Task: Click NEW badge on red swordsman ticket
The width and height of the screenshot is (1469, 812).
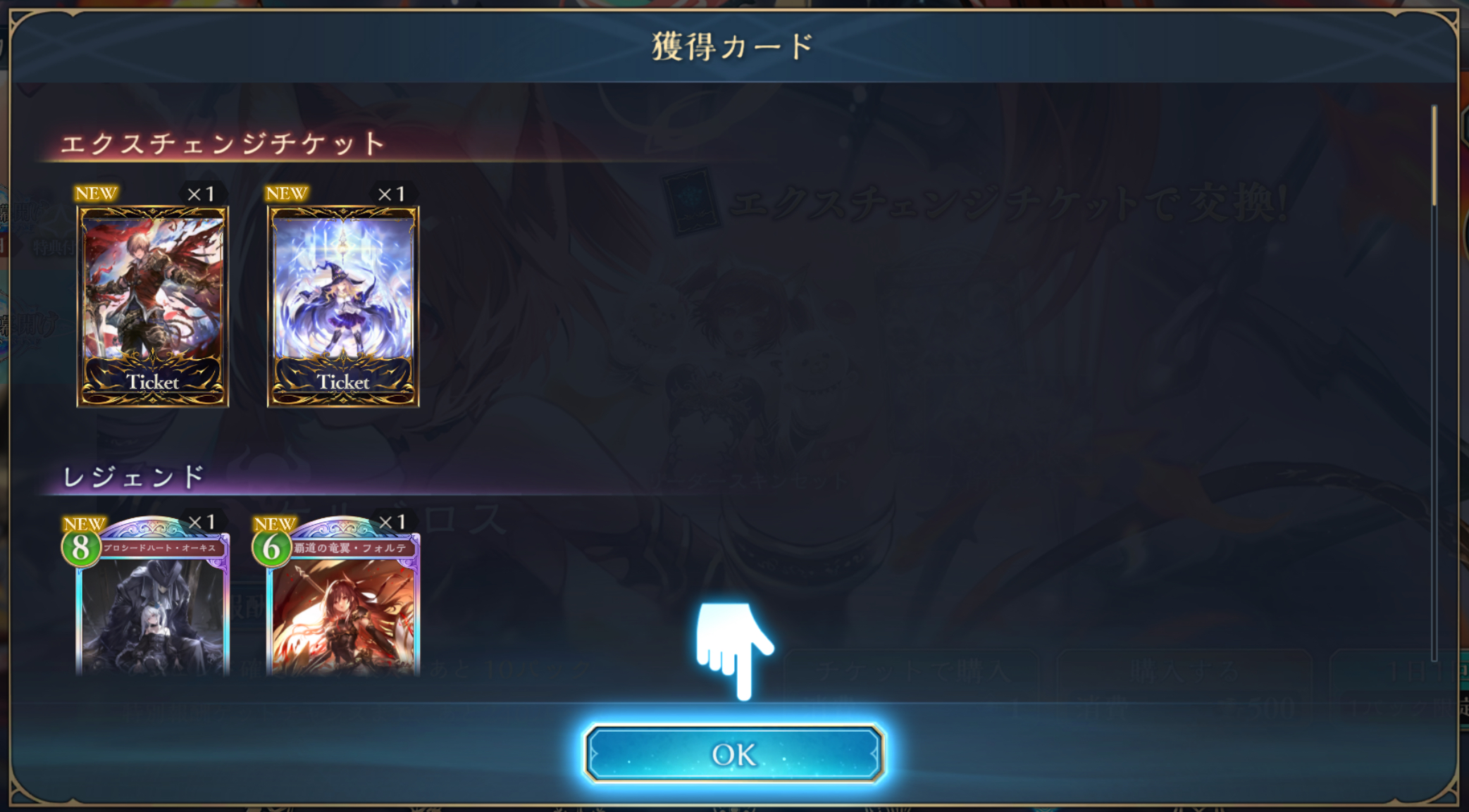Action: 96,193
